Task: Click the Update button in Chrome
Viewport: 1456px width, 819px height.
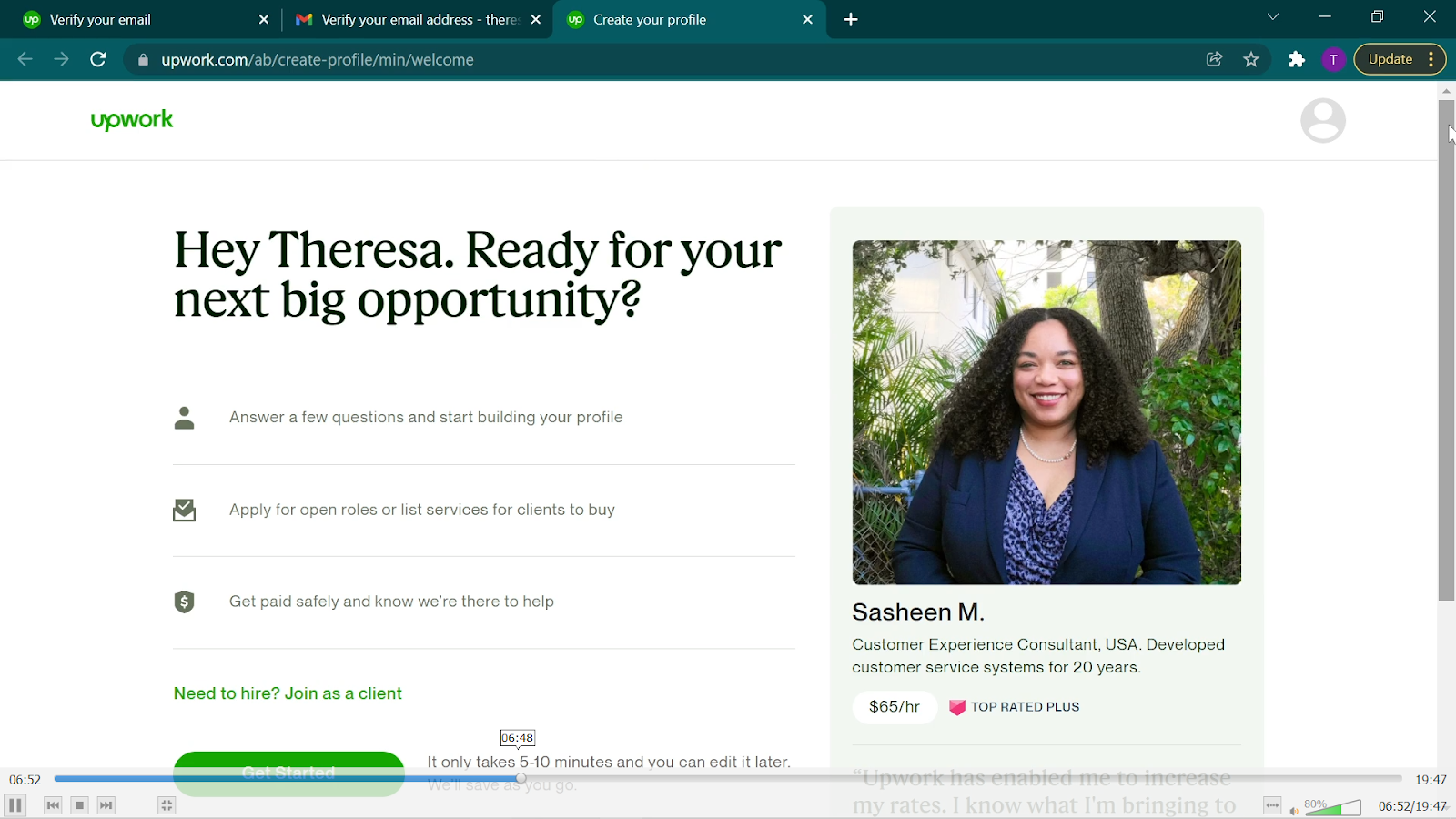Action: (x=1390, y=59)
